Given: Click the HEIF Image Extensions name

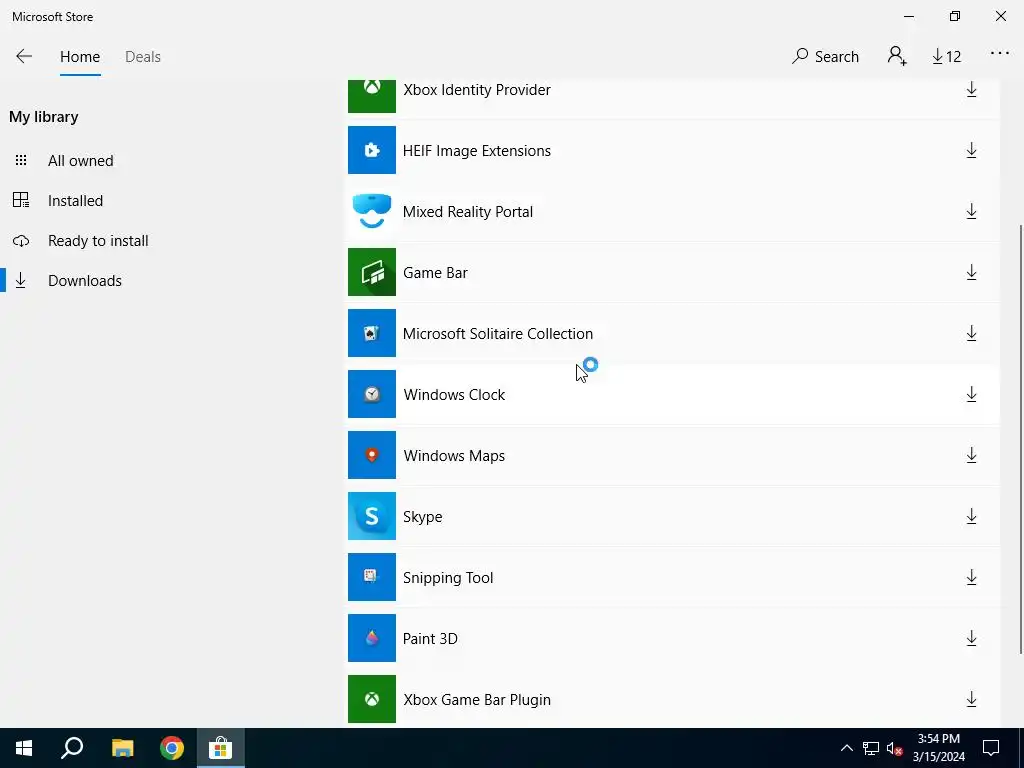Looking at the screenshot, I should click(x=477, y=150).
